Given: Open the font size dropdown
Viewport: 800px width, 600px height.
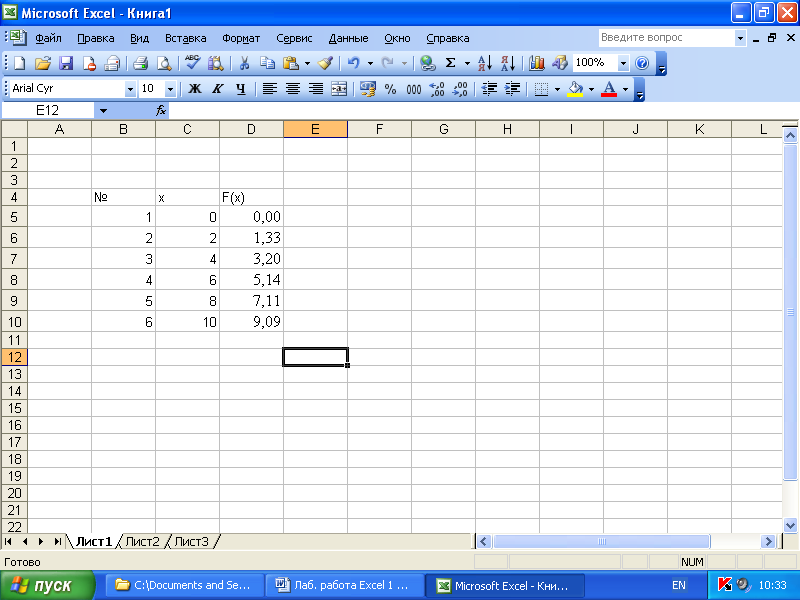Looking at the screenshot, I should [x=170, y=89].
